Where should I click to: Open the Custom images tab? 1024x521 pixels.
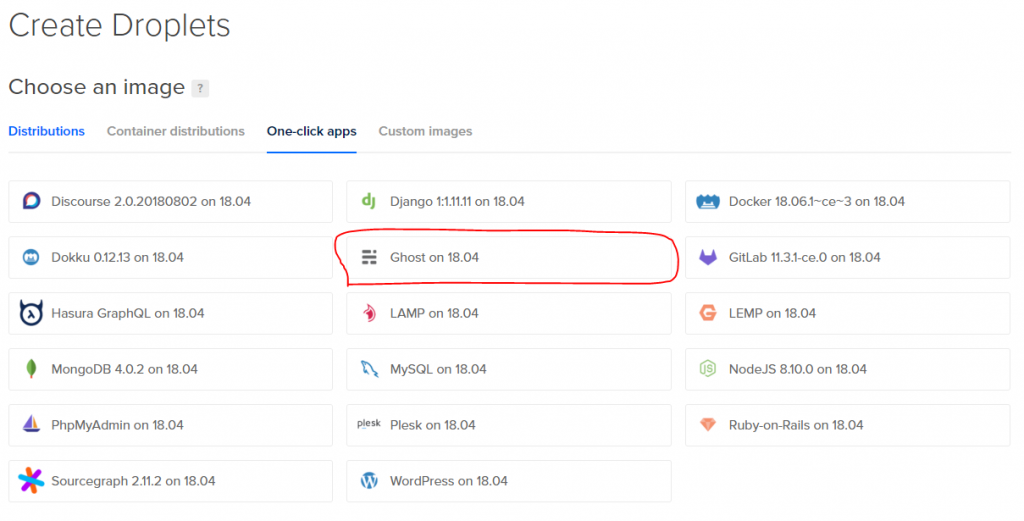pyautogui.click(x=425, y=131)
